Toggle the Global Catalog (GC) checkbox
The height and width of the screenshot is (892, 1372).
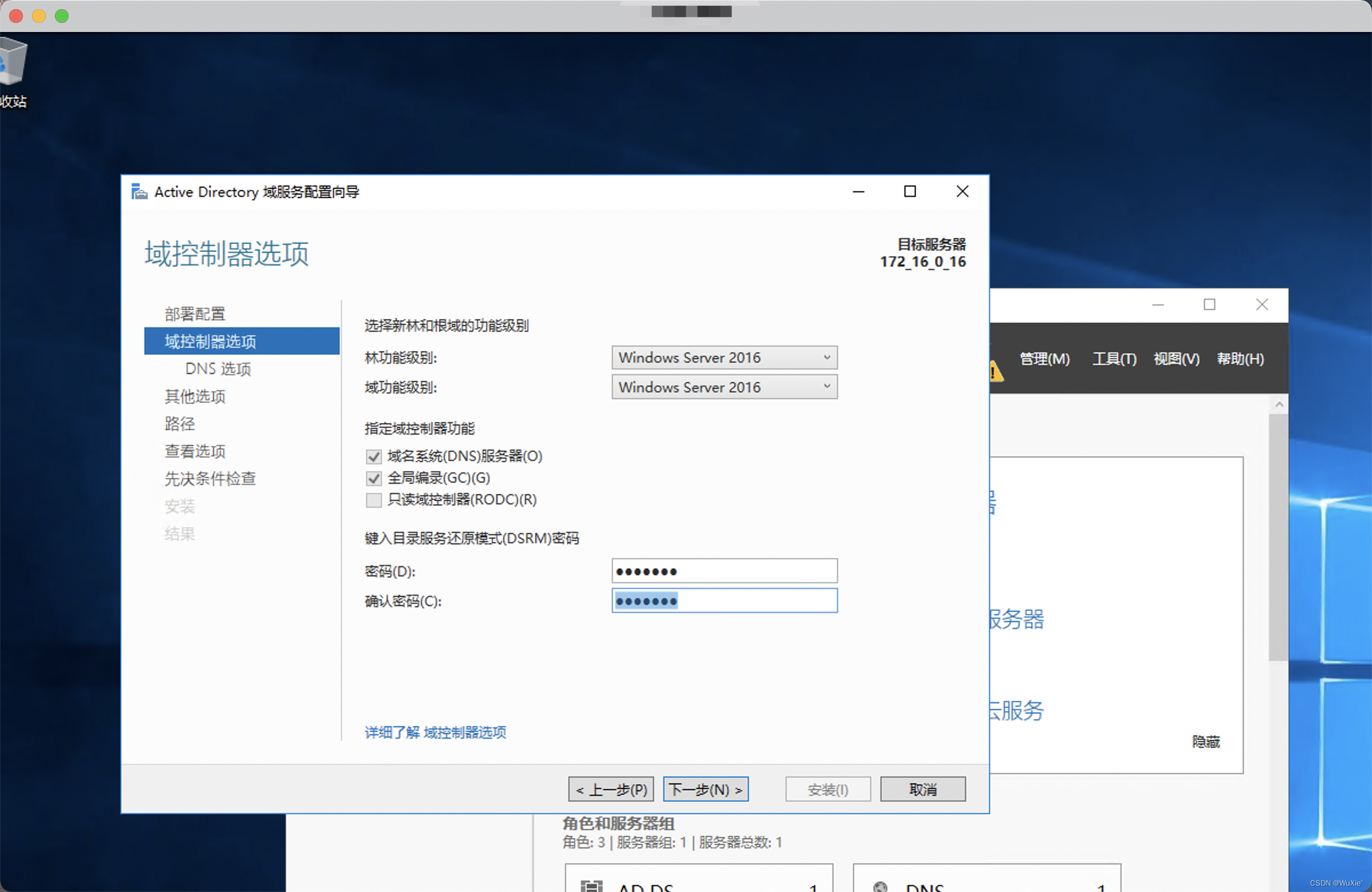[x=373, y=478]
